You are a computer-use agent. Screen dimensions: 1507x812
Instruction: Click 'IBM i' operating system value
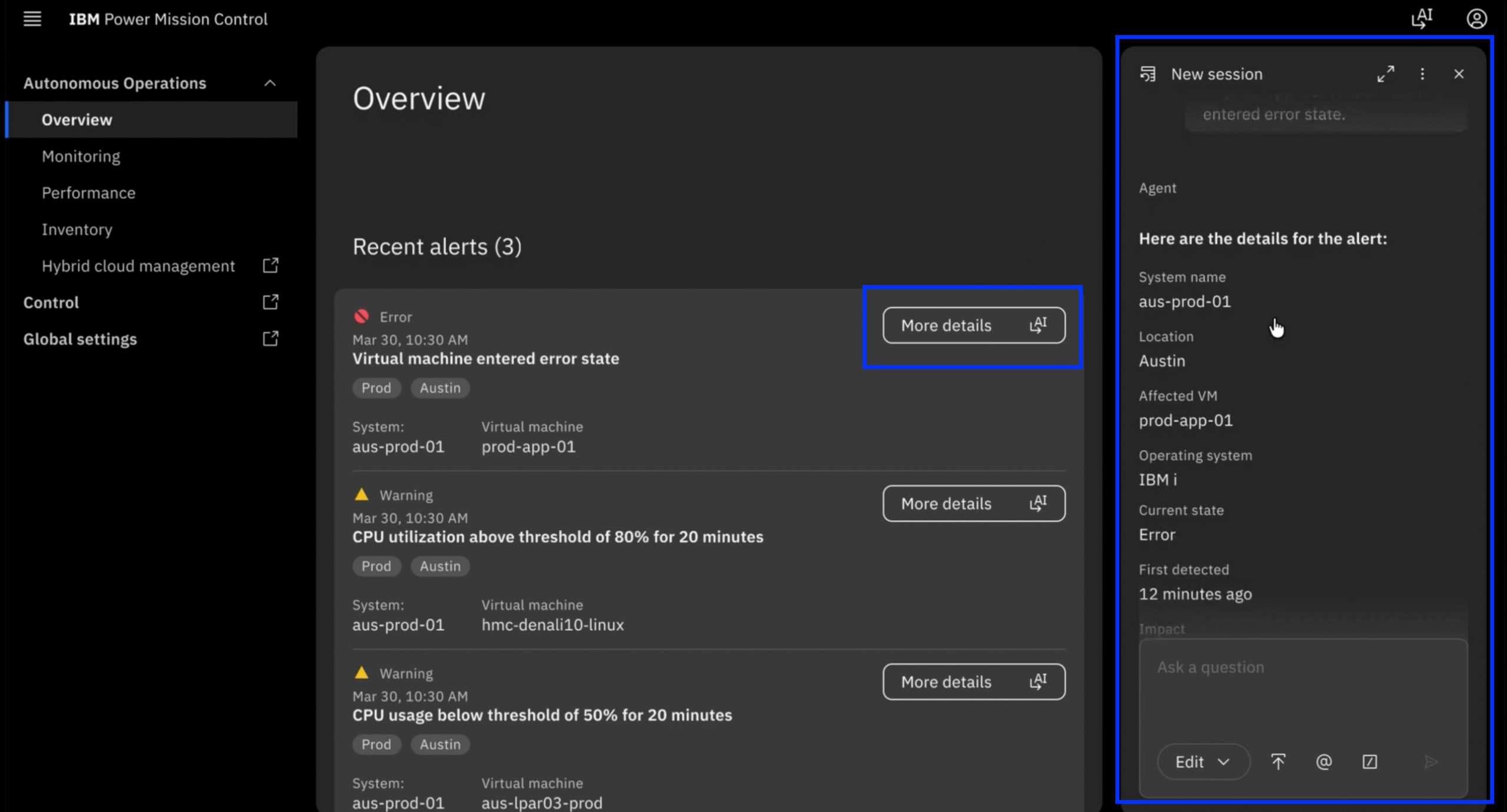tap(1158, 480)
